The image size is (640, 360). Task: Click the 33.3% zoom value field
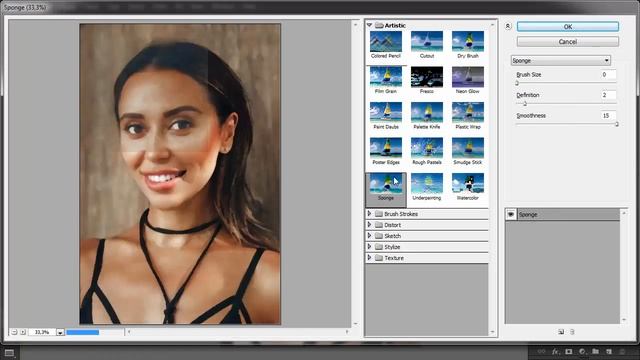click(42, 332)
